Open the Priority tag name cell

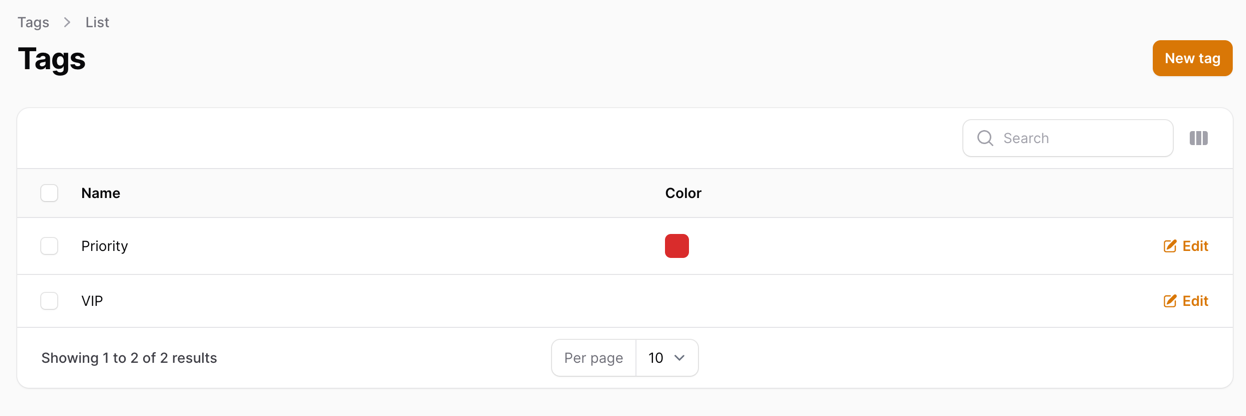[105, 246]
